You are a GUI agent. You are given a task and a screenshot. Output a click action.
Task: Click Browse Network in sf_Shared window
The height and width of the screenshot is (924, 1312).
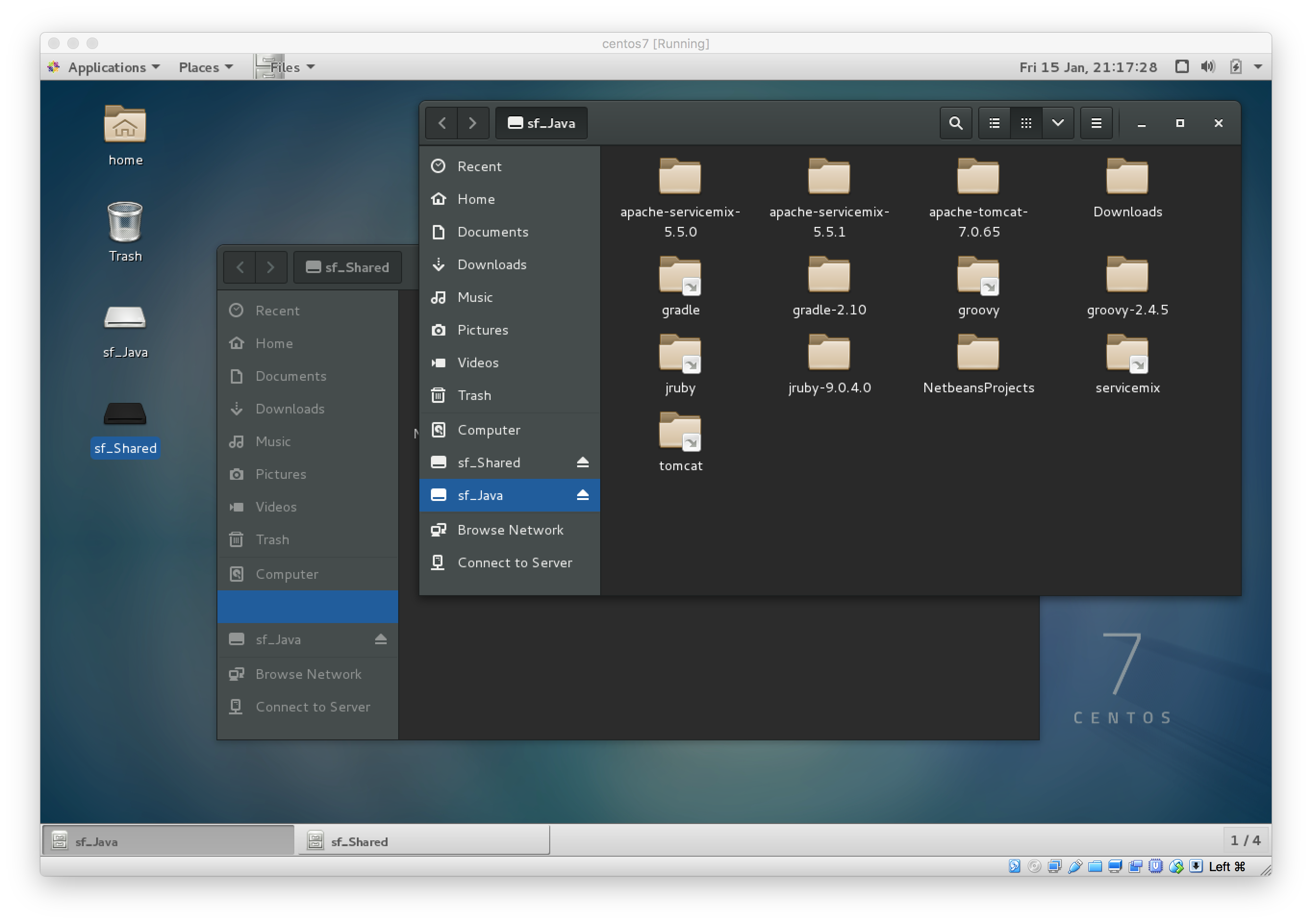(x=307, y=674)
